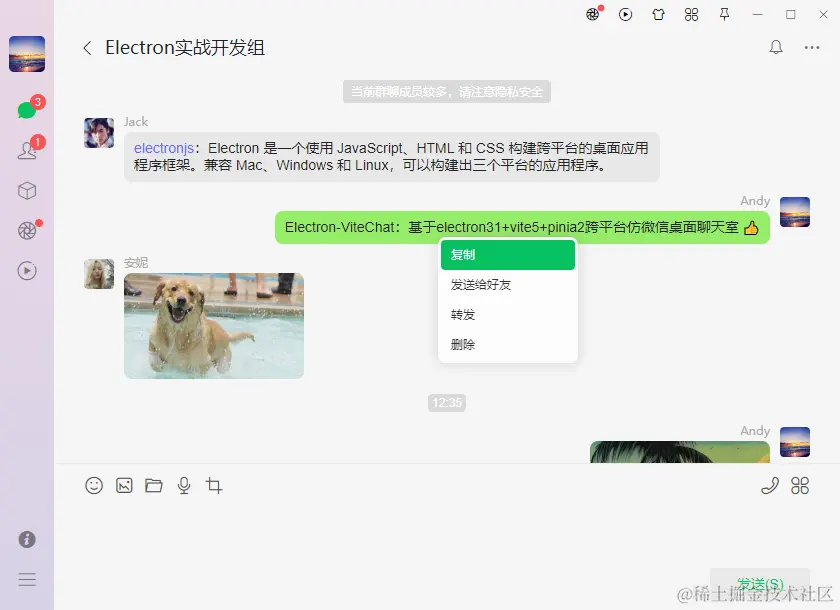This screenshot has height=610, width=840.
Task: Open the dog photo sent by 安妮
Action: click(x=213, y=325)
